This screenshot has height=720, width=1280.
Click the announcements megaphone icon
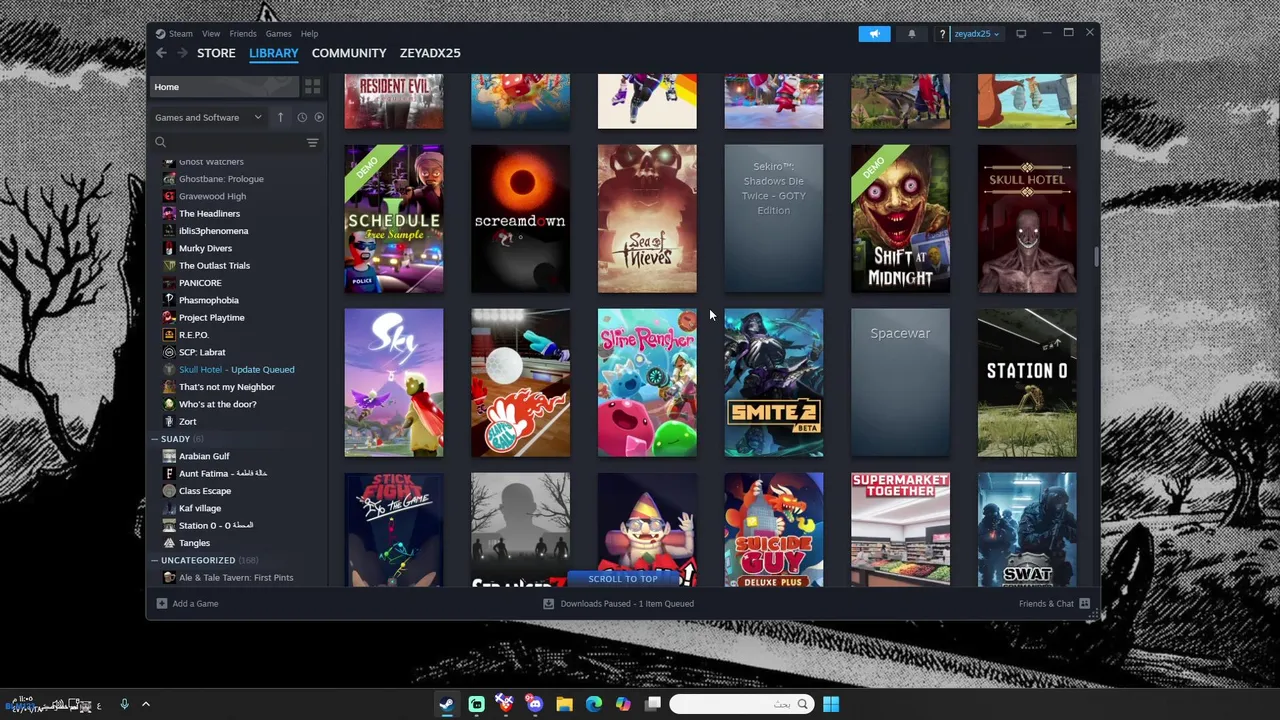point(874,34)
